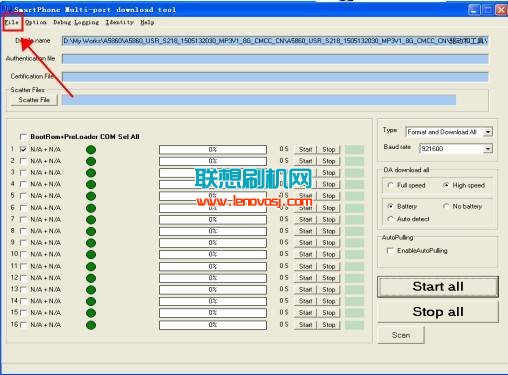
Task: Toggle BootRom+PreLoader COM Sel All checkbox
Action: 23,137
